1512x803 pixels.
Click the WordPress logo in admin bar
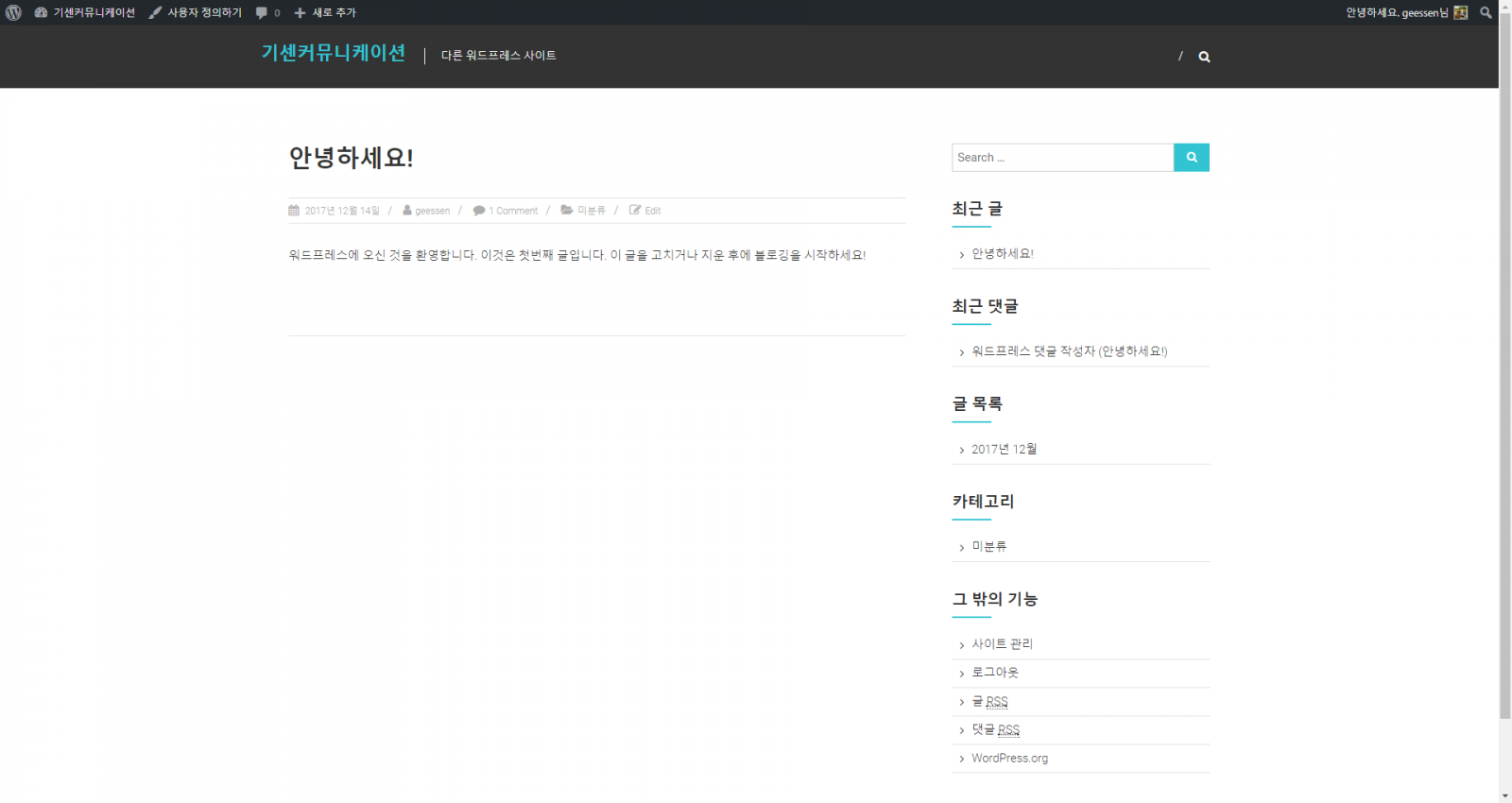[x=13, y=12]
